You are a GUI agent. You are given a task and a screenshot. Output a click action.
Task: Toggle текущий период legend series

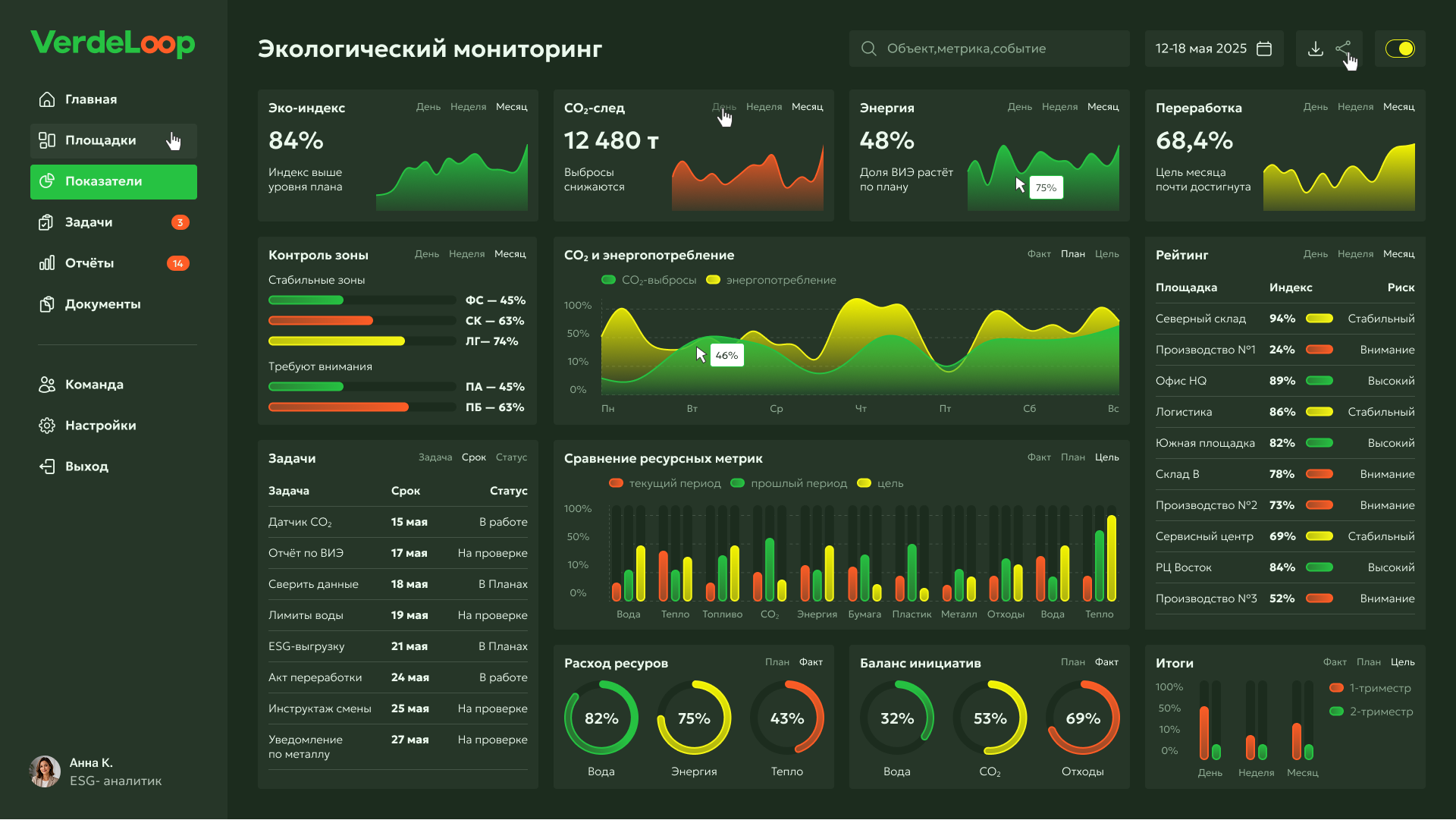(x=665, y=483)
